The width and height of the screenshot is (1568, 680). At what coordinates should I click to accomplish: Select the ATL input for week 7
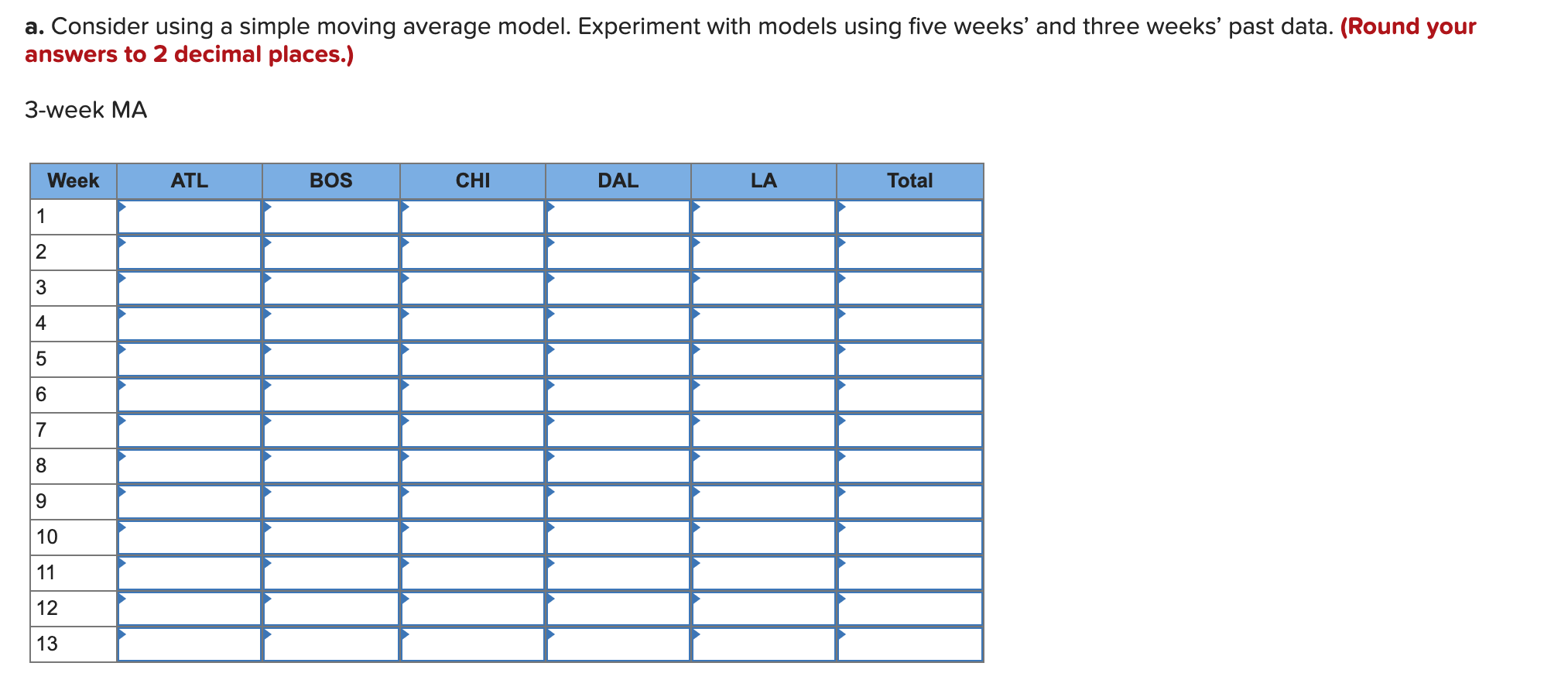tap(190, 431)
